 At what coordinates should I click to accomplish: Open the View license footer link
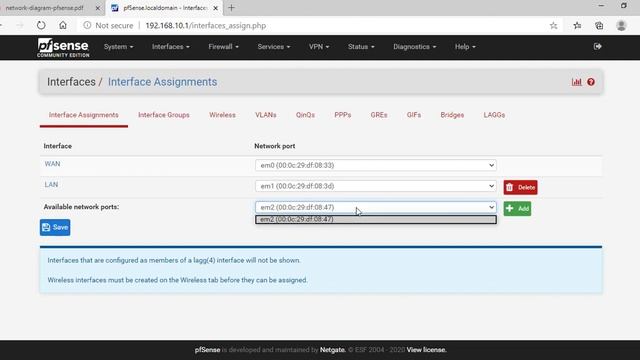(427, 350)
